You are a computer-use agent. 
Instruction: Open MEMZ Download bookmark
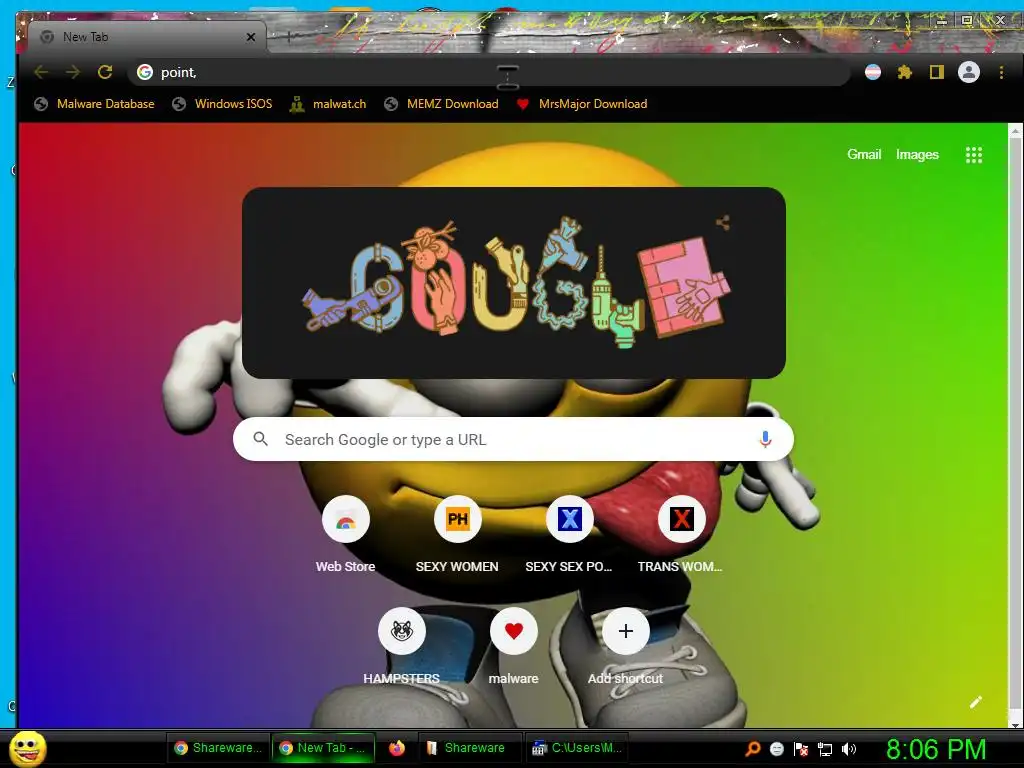click(x=442, y=104)
